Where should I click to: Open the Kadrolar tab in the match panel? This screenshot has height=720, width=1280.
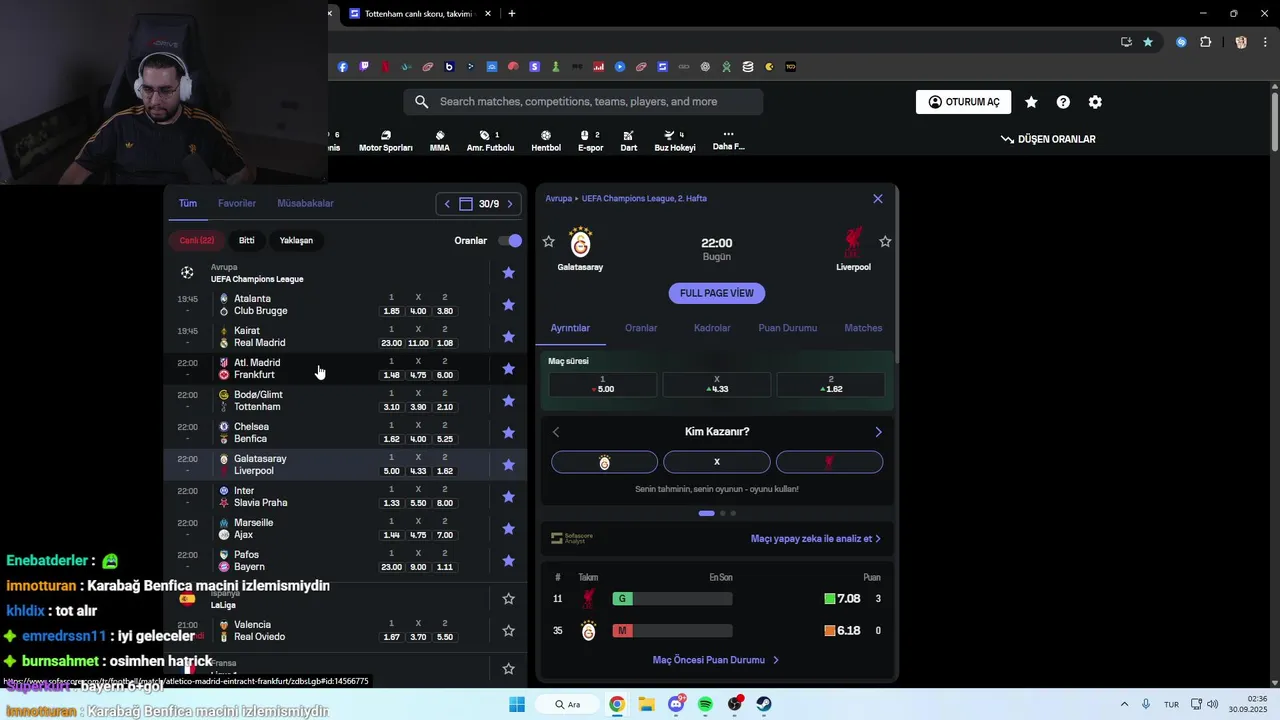(x=712, y=328)
